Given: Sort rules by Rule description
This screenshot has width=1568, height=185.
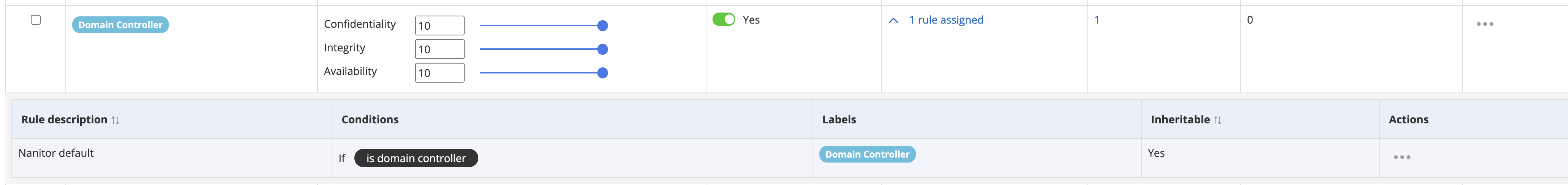Looking at the screenshot, I should pos(115,121).
